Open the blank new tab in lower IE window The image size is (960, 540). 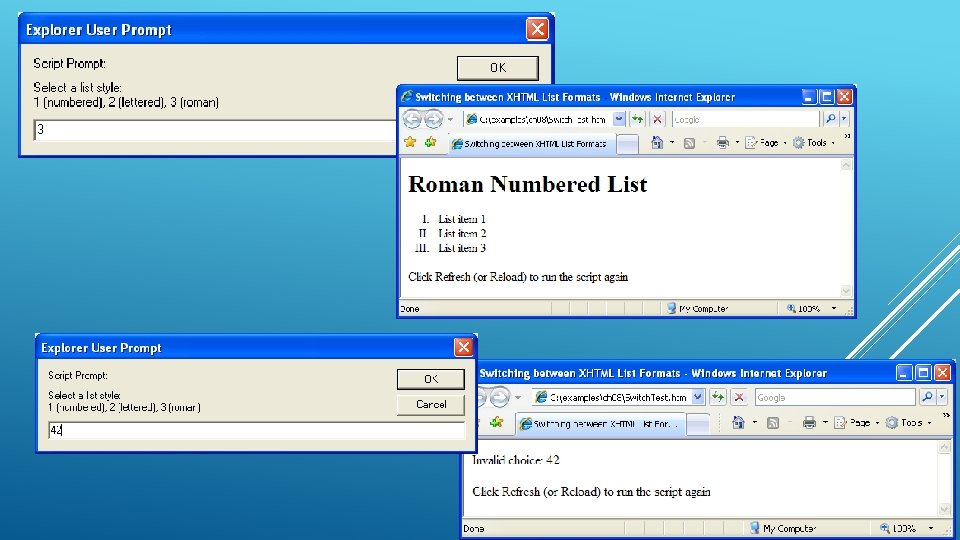point(697,423)
